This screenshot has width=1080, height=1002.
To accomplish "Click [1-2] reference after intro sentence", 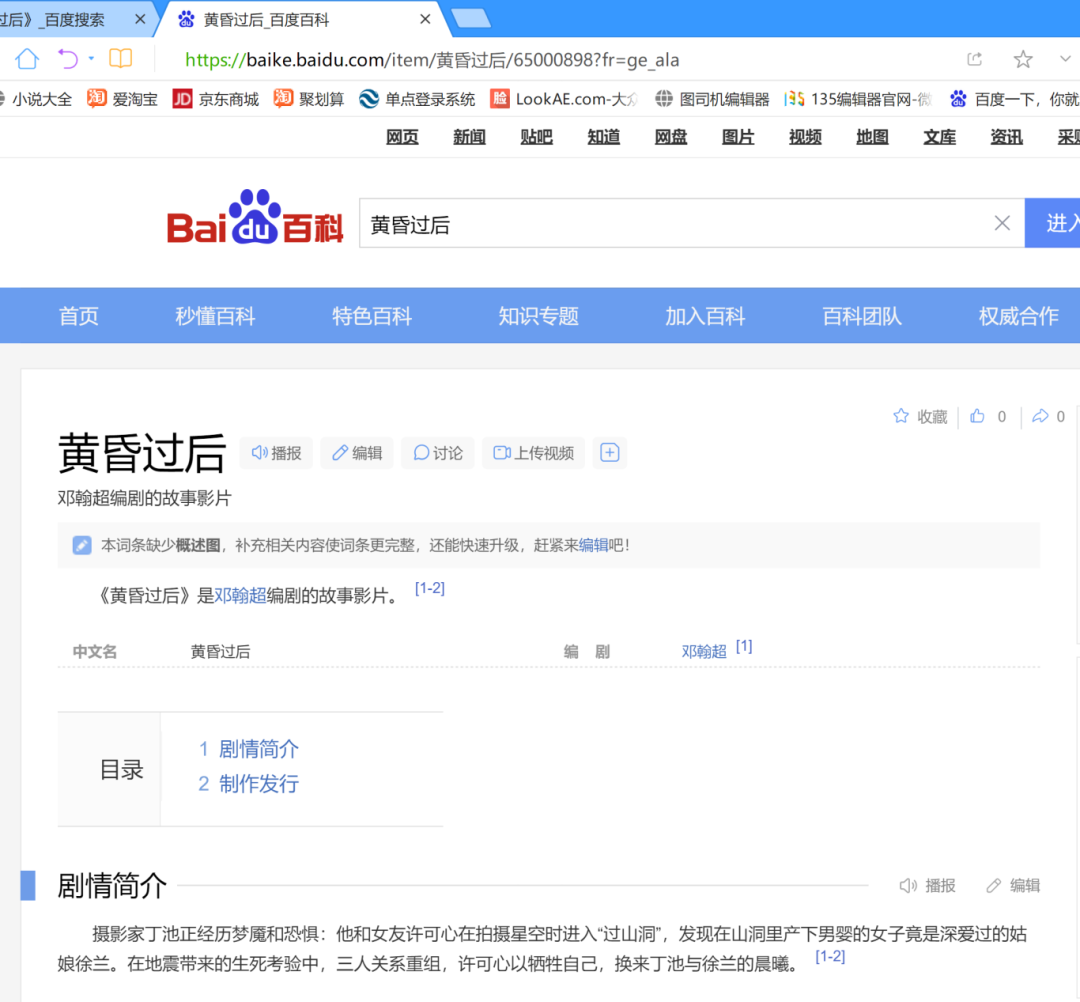I will (x=430, y=588).
